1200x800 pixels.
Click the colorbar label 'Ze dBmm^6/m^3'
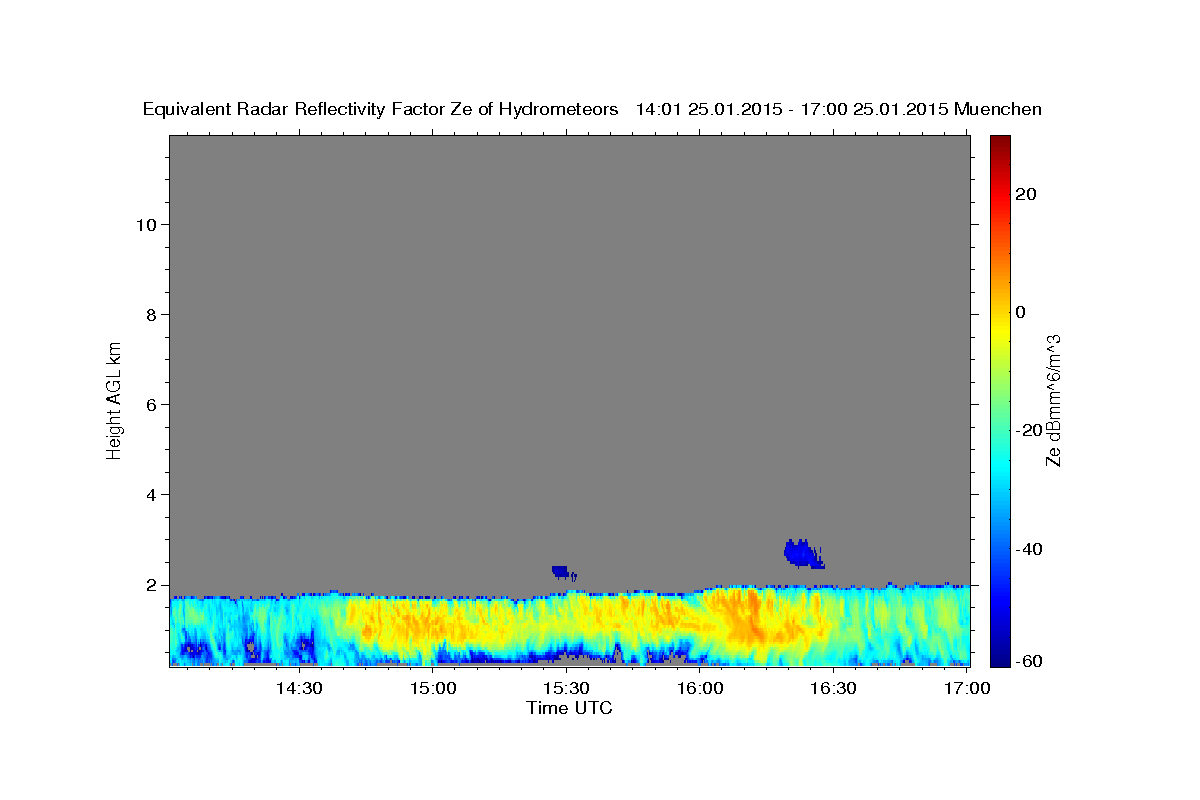[x=1052, y=400]
